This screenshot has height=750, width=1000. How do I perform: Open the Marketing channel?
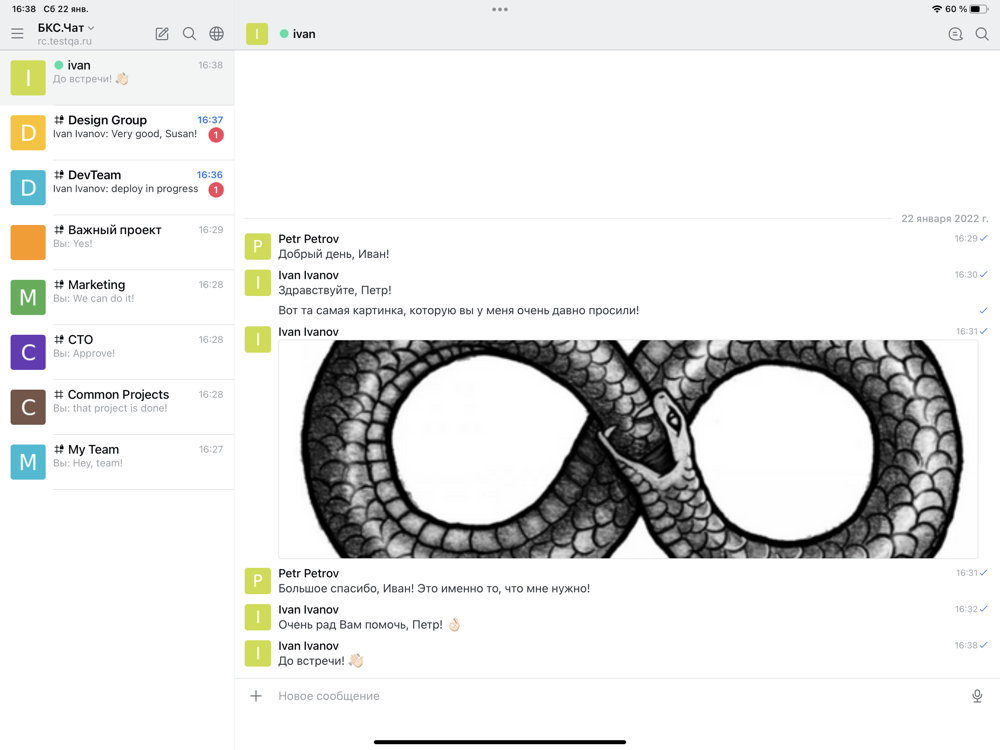117,297
